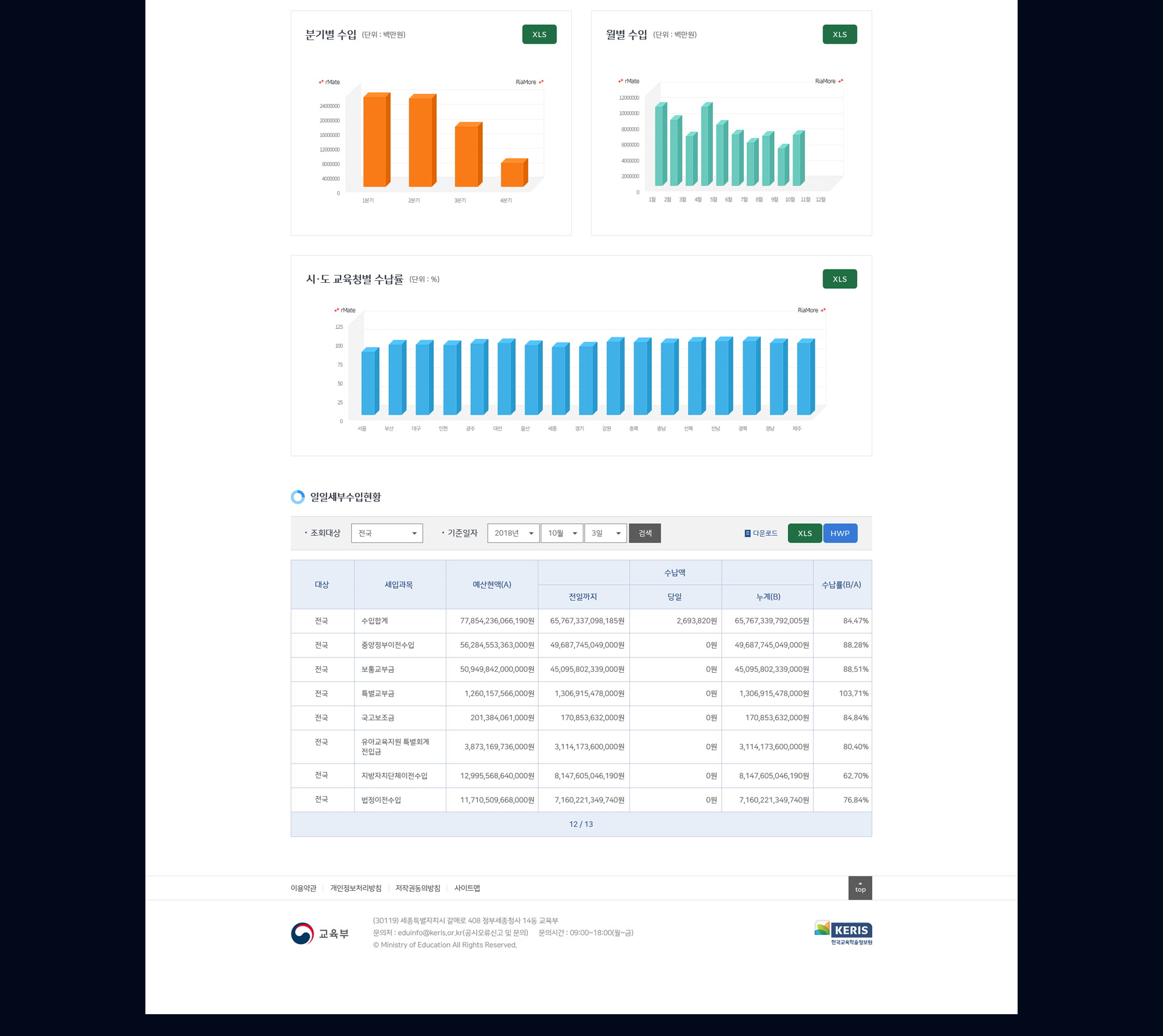Expand the 2018년 year dropdown

pyautogui.click(x=513, y=533)
